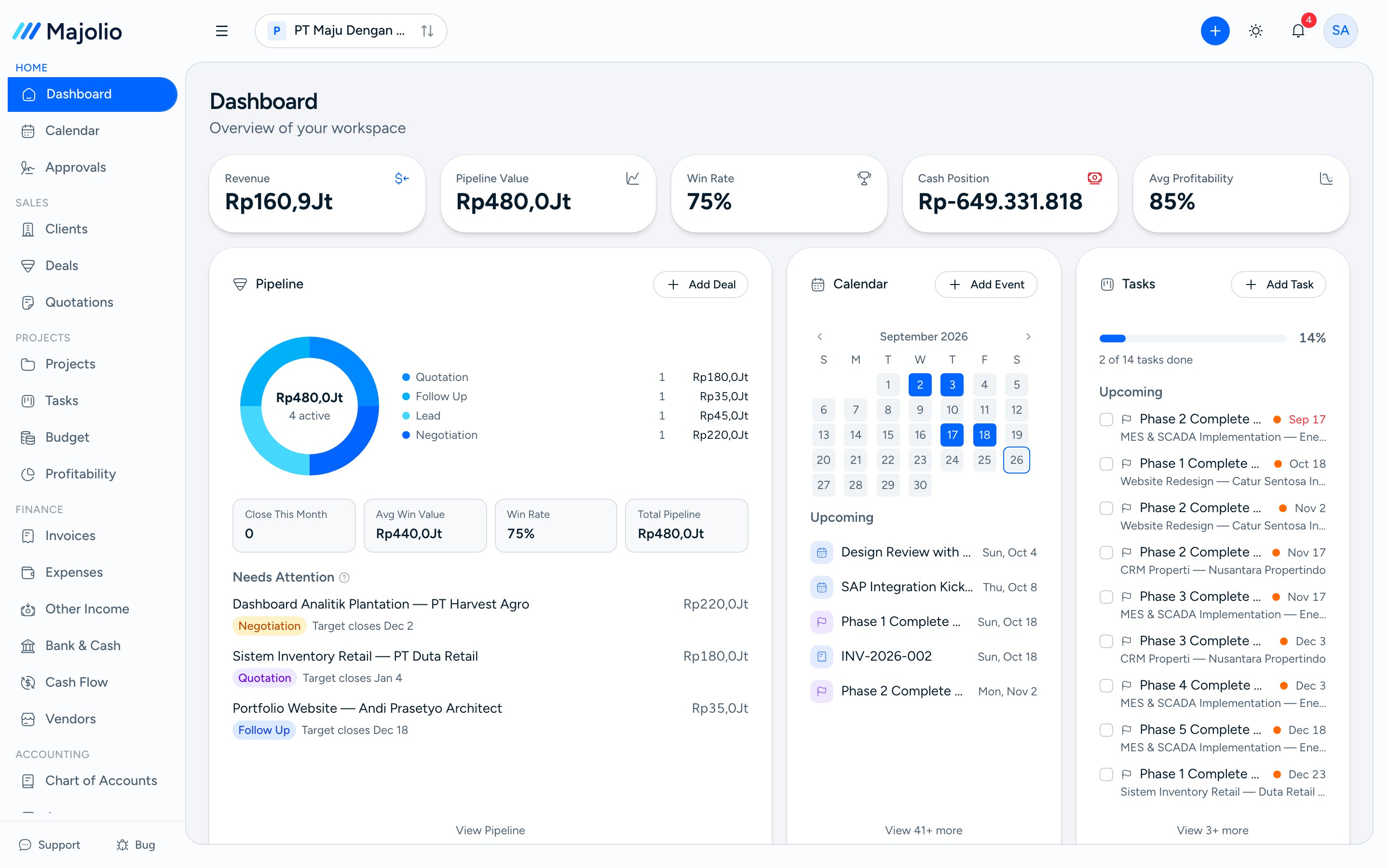Click the Pipeline funnel panel icon
The image size is (1389, 868).
[x=240, y=284]
